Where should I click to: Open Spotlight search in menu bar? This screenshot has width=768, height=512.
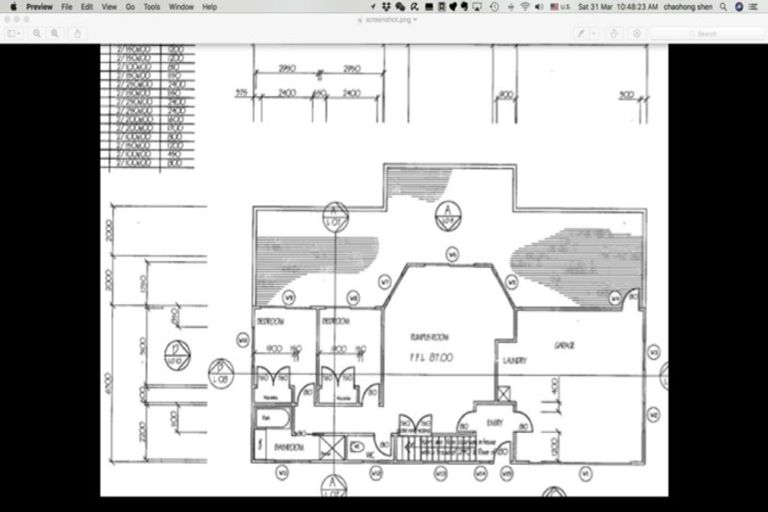[723, 6]
